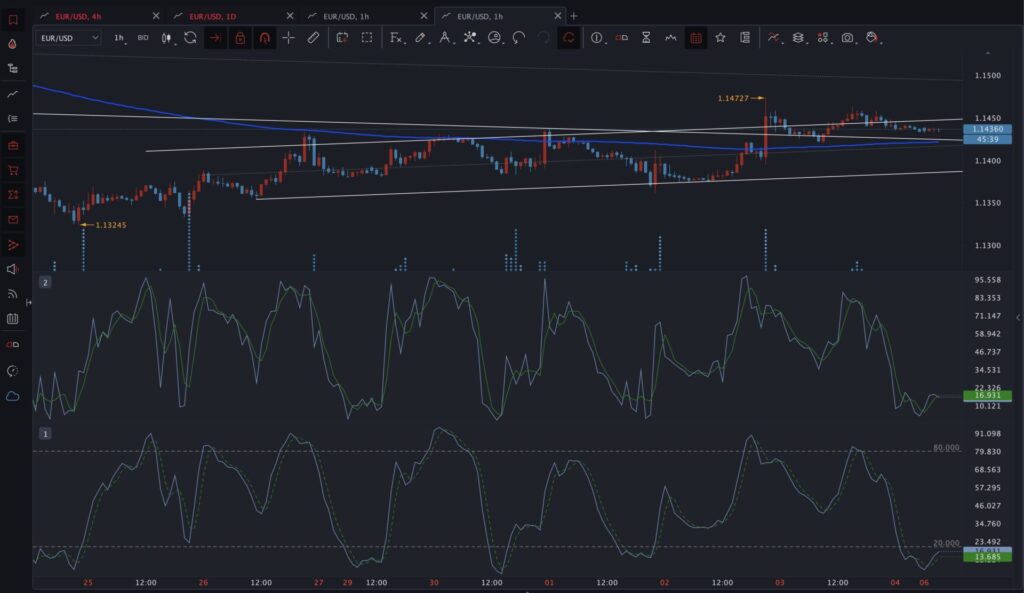Click the BID price type button

pos(143,38)
